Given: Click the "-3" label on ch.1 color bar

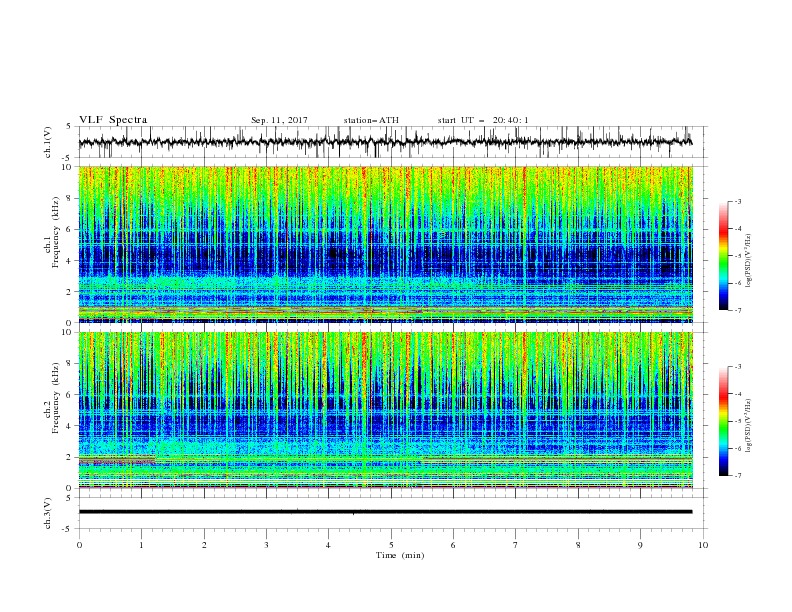Looking at the screenshot, I should coord(738,201).
